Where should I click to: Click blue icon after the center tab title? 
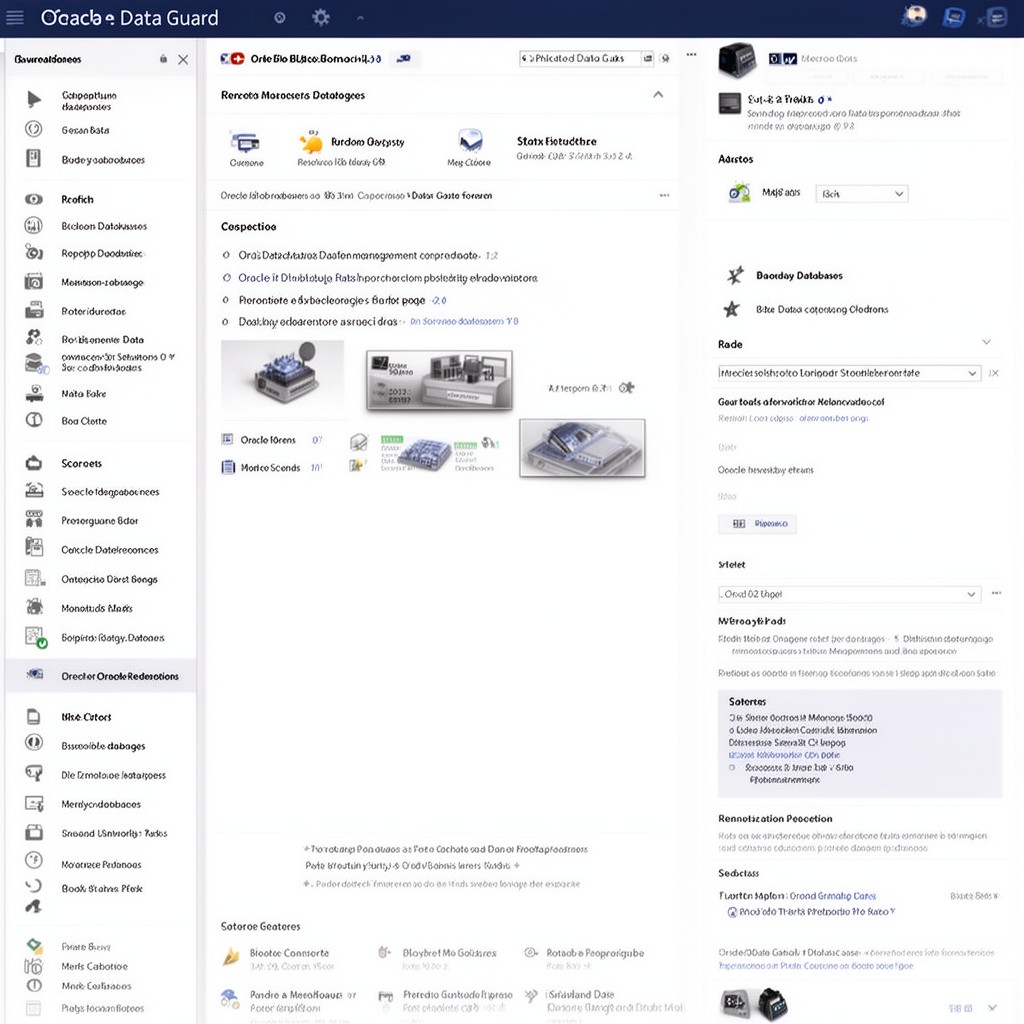(x=405, y=59)
